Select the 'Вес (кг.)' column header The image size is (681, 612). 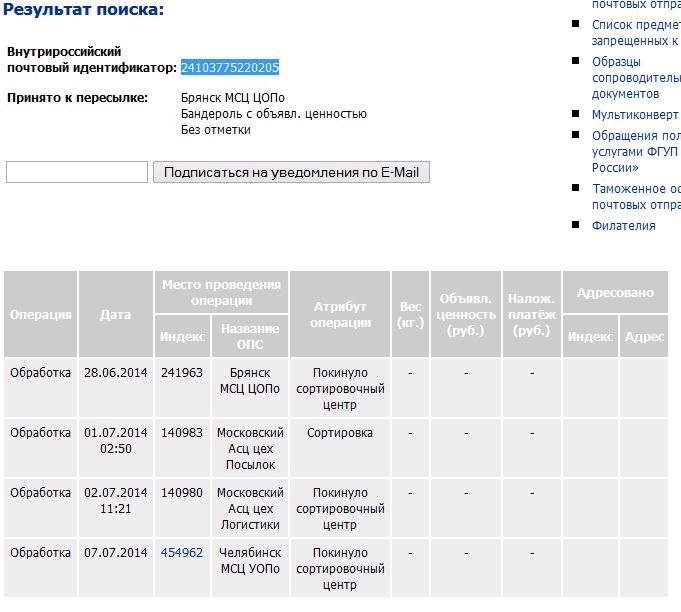[x=410, y=314]
